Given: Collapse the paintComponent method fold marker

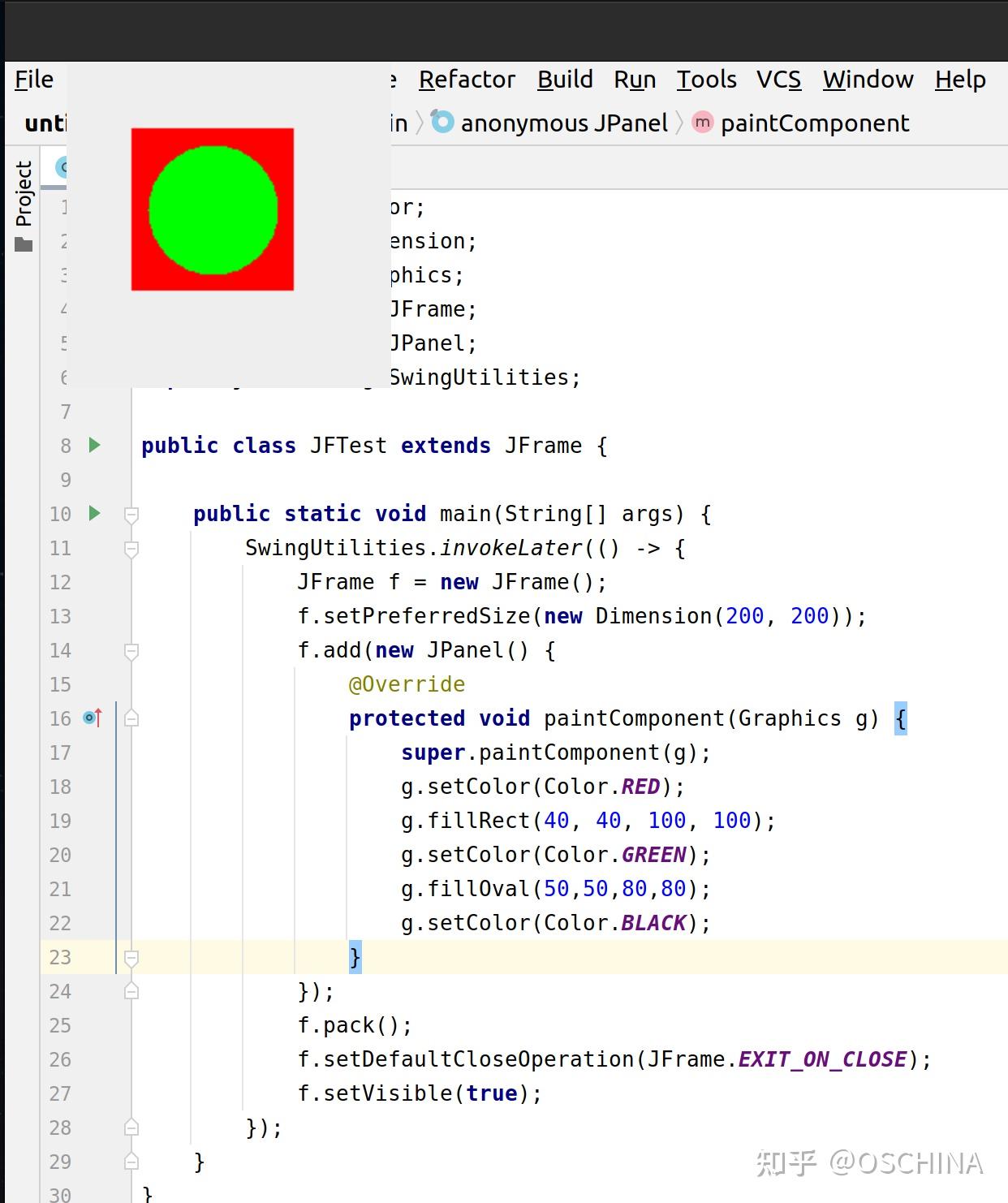Looking at the screenshot, I should pos(131,718).
